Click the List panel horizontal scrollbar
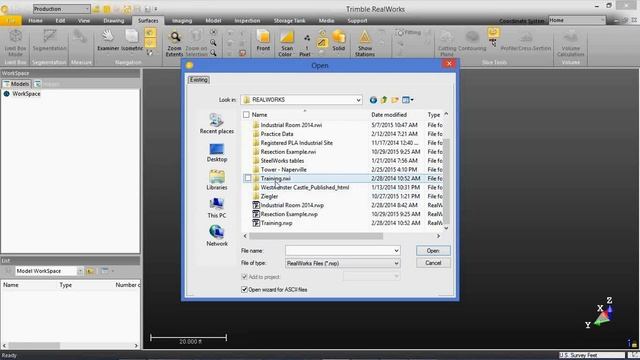The image size is (640, 360). point(34,346)
